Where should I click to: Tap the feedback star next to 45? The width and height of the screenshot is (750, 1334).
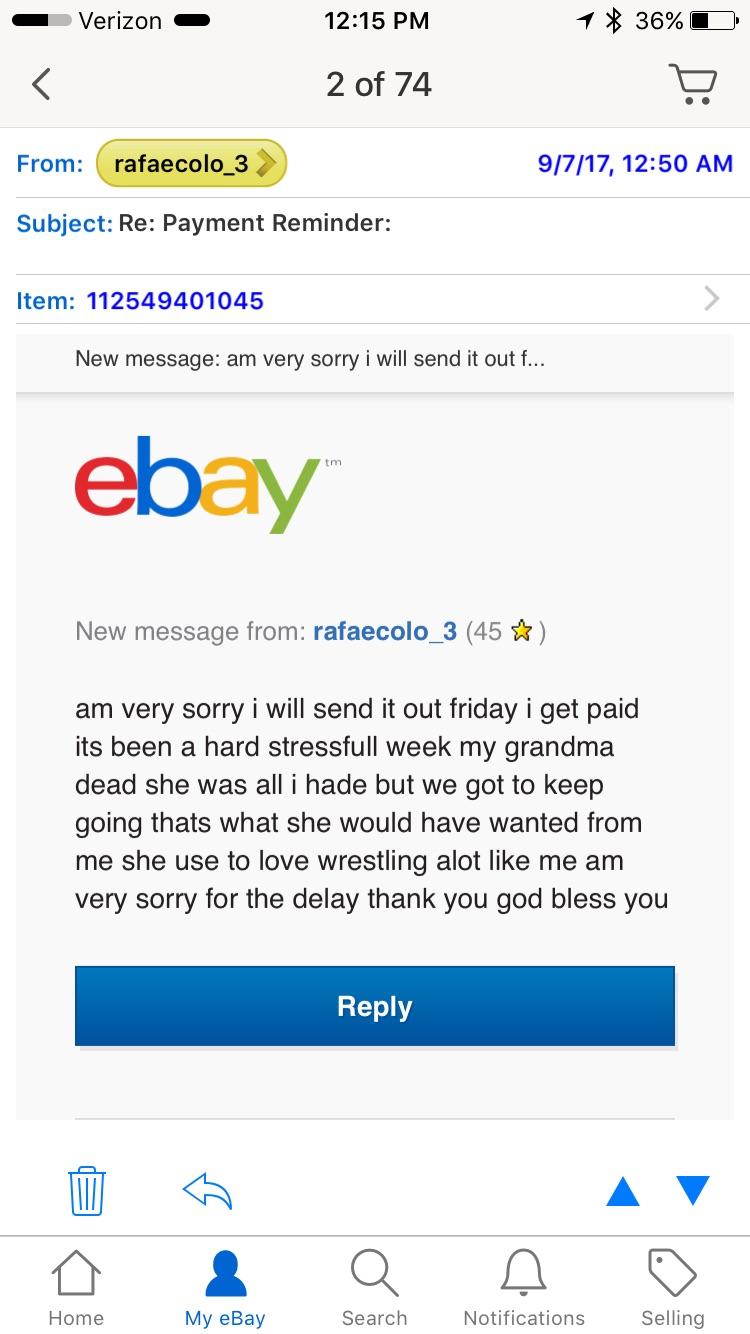coord(520,631)
